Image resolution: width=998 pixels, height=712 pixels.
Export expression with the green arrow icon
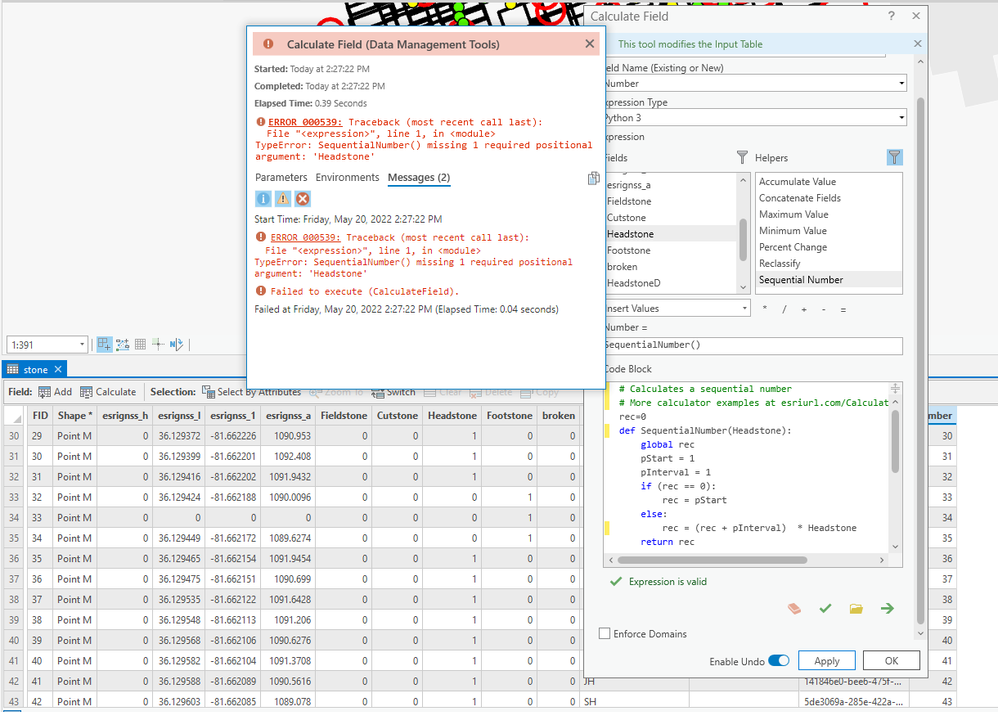coord(887,608)
